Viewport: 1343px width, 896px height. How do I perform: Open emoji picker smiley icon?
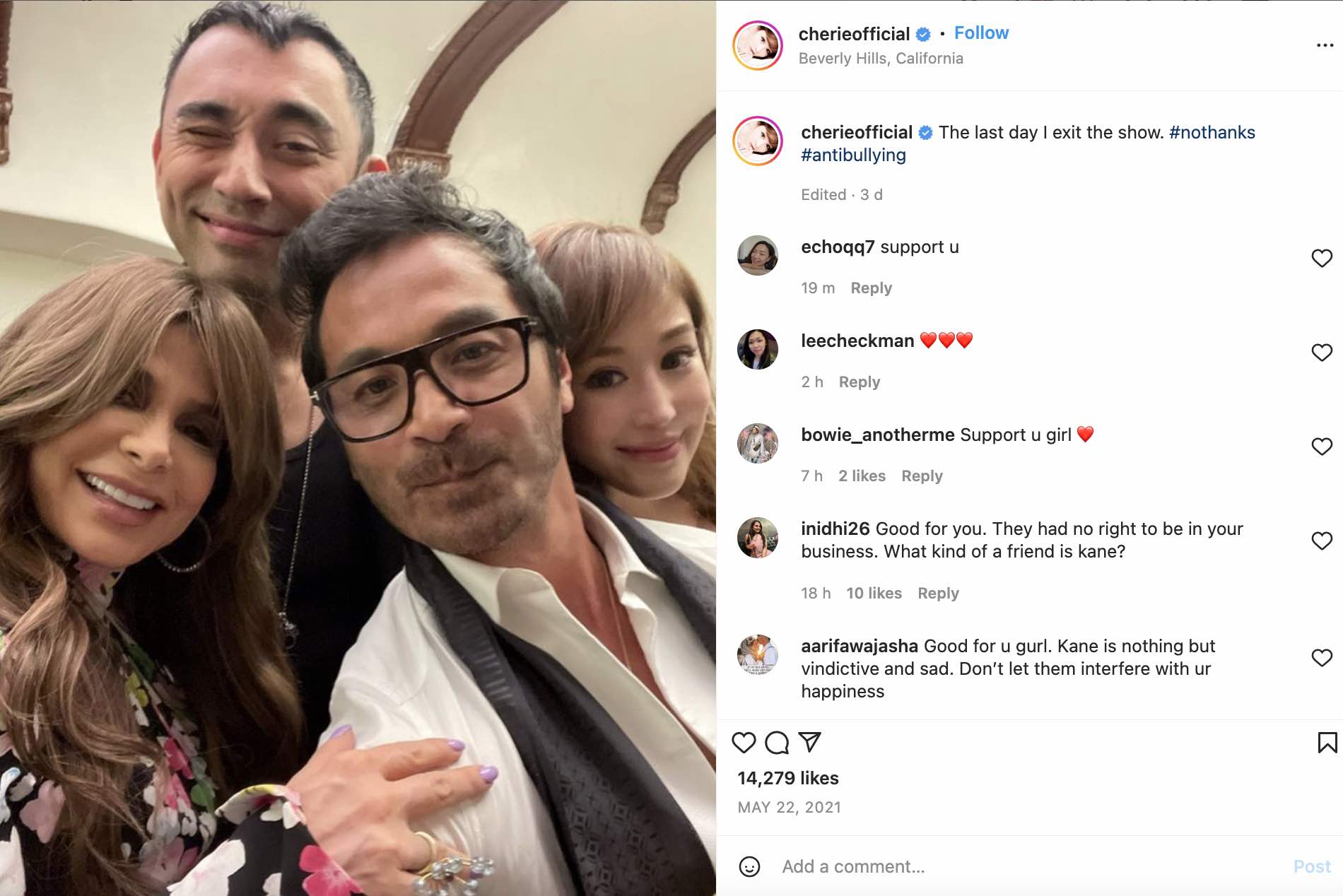[749, 866]
